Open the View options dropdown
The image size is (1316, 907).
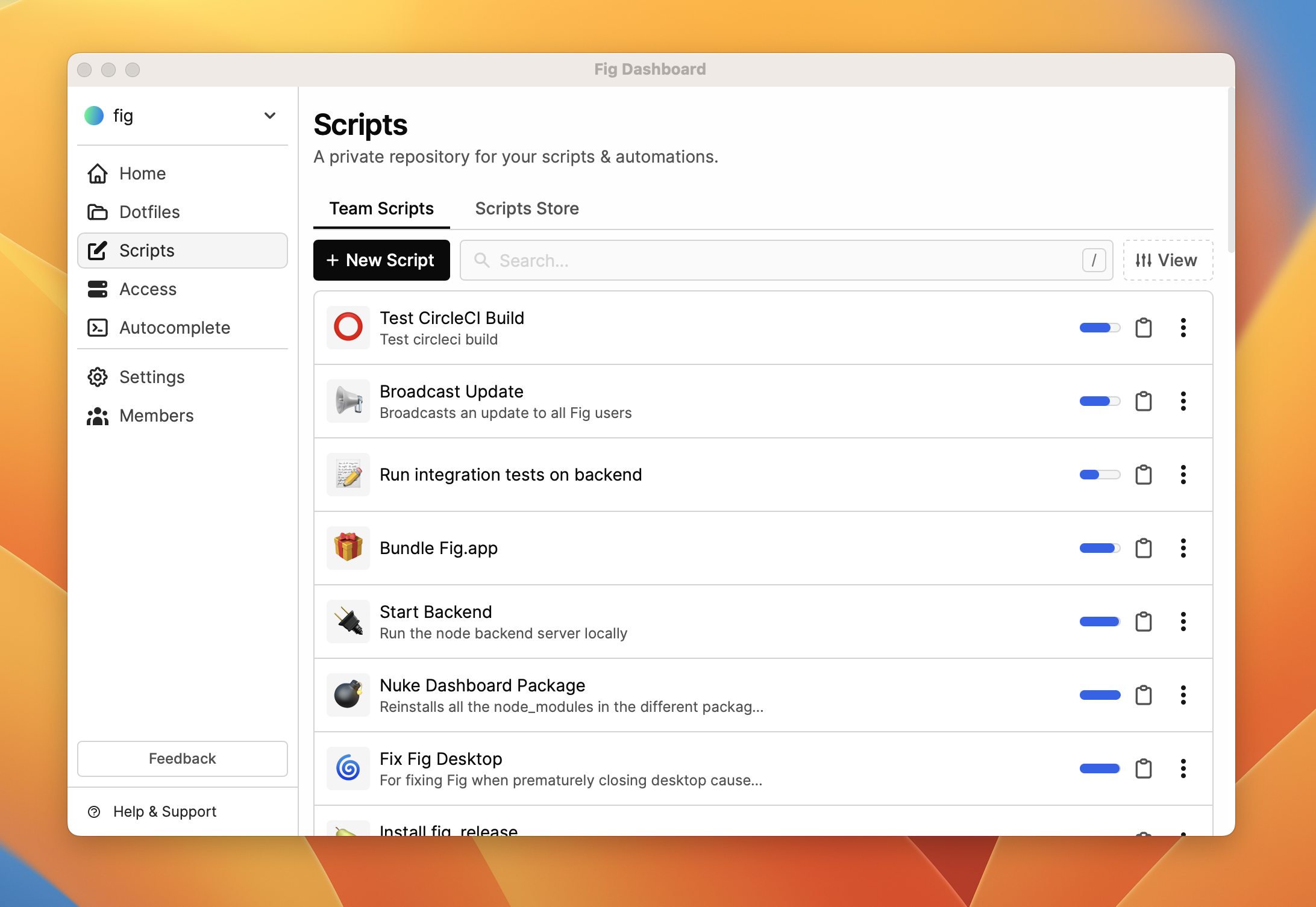[1168, 260]
